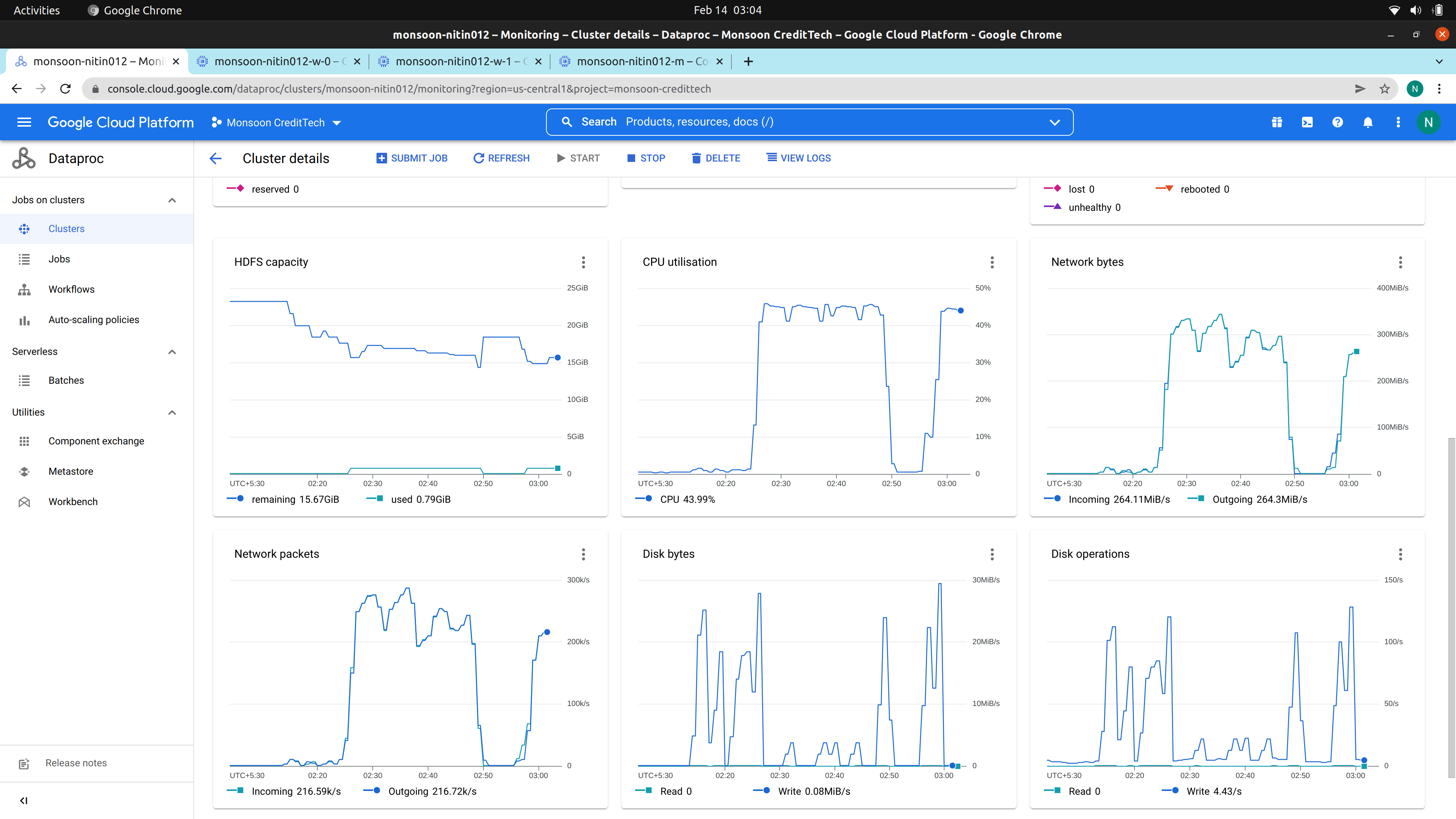Toggle Outgoing 264.3MiB/s legend series
This screenshot has width=1456, height=819.
(1247, 500)
